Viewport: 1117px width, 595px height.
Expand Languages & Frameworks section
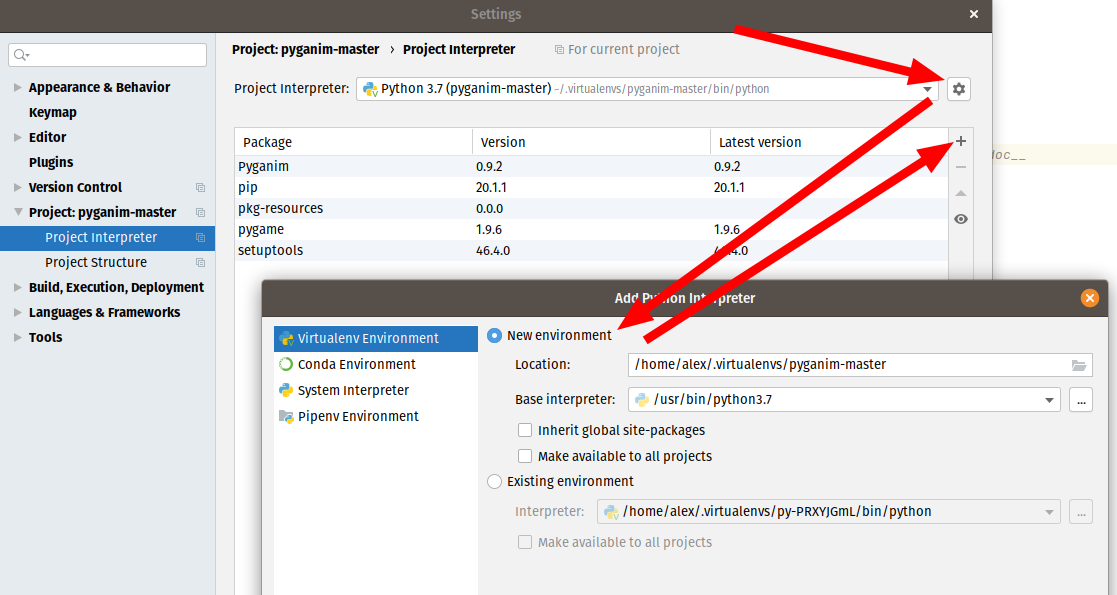[x=17, y=312]
